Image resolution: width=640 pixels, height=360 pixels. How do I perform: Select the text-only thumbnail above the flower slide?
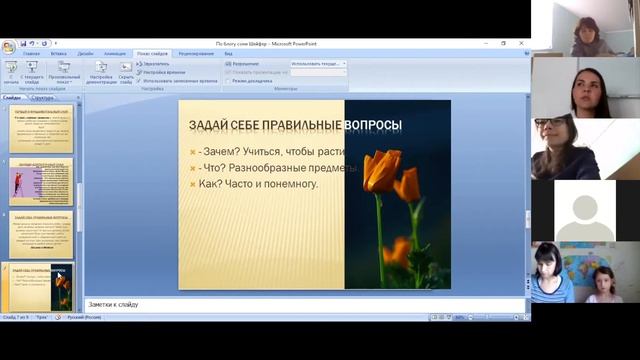tap(41, 234)
